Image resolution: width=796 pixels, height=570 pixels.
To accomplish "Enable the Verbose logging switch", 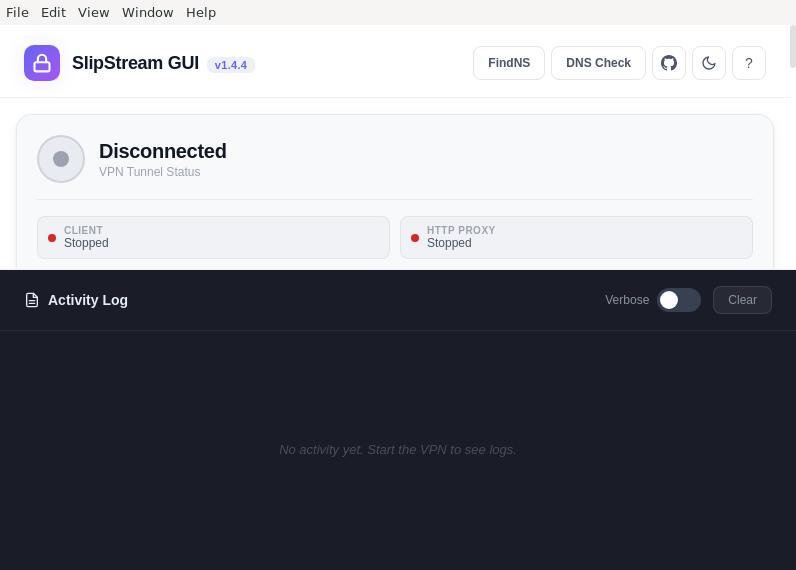I will tap(679, 300).
